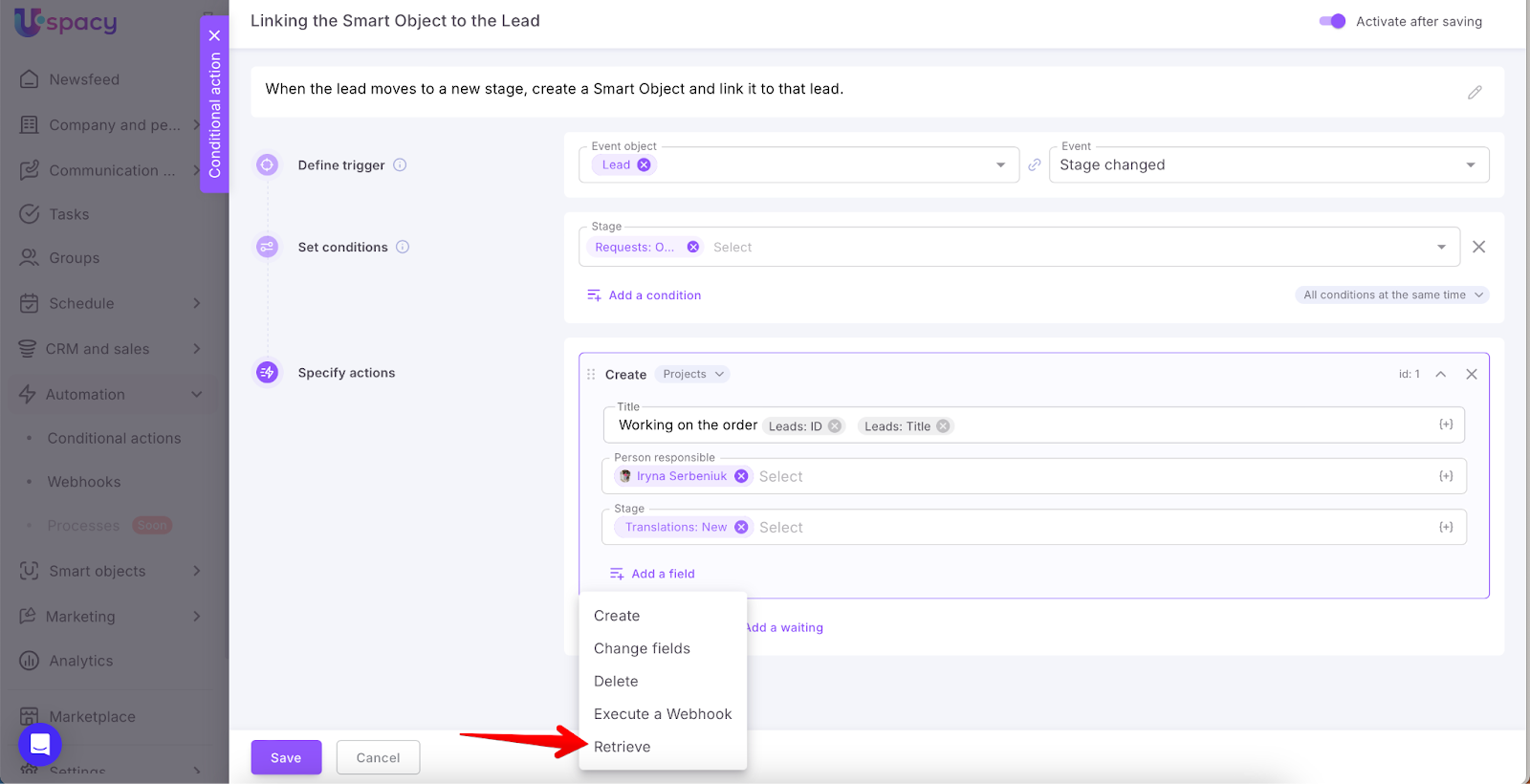
Task: Expand the Projects object type dropdown
Action: pyautogui.click(x=693, y=374)
